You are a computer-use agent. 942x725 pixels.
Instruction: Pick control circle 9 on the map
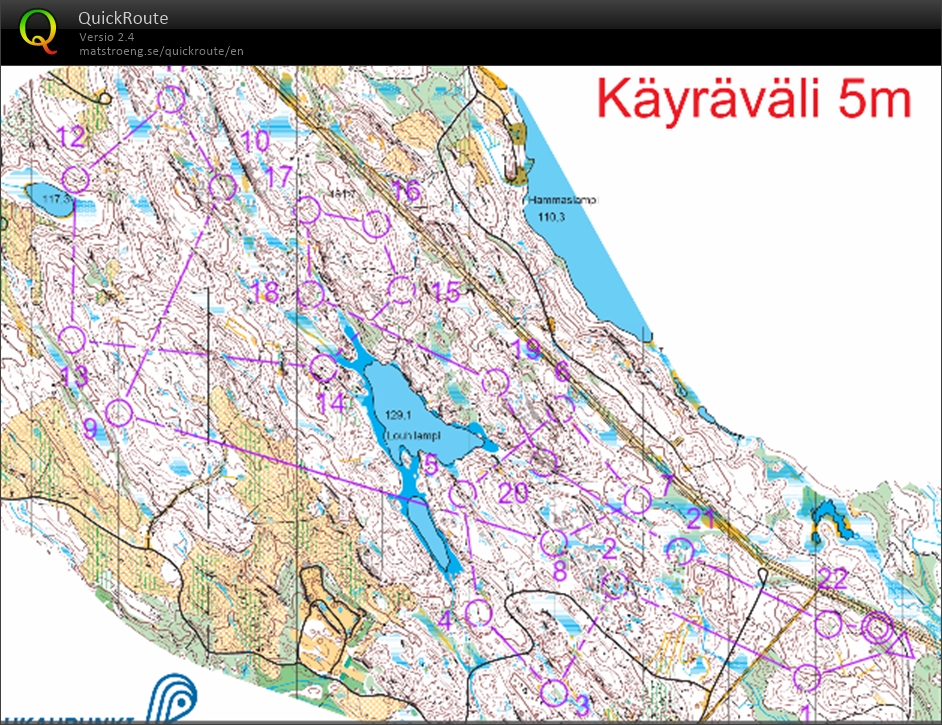click(x=119, y=412)
